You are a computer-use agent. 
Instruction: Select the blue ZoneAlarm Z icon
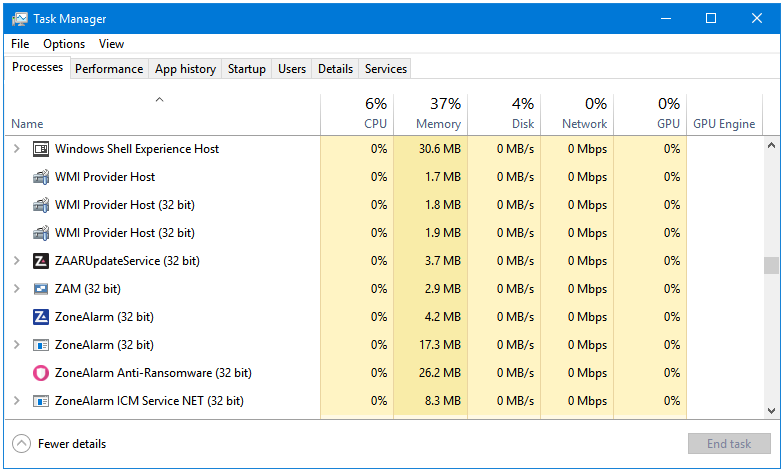(40, 316)
